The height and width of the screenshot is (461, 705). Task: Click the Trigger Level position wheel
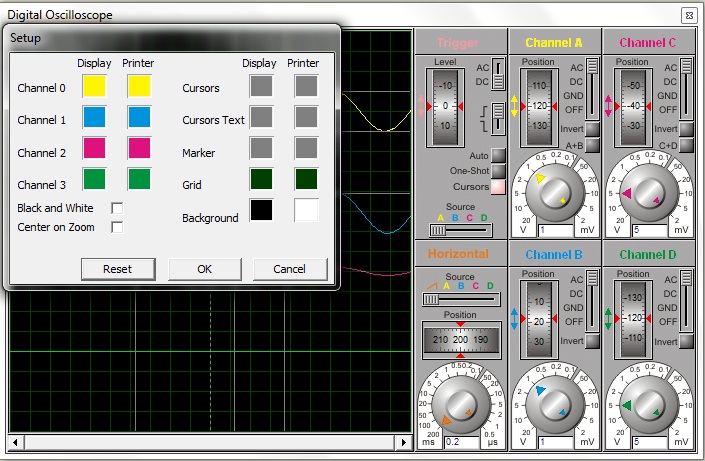(446, 105)
